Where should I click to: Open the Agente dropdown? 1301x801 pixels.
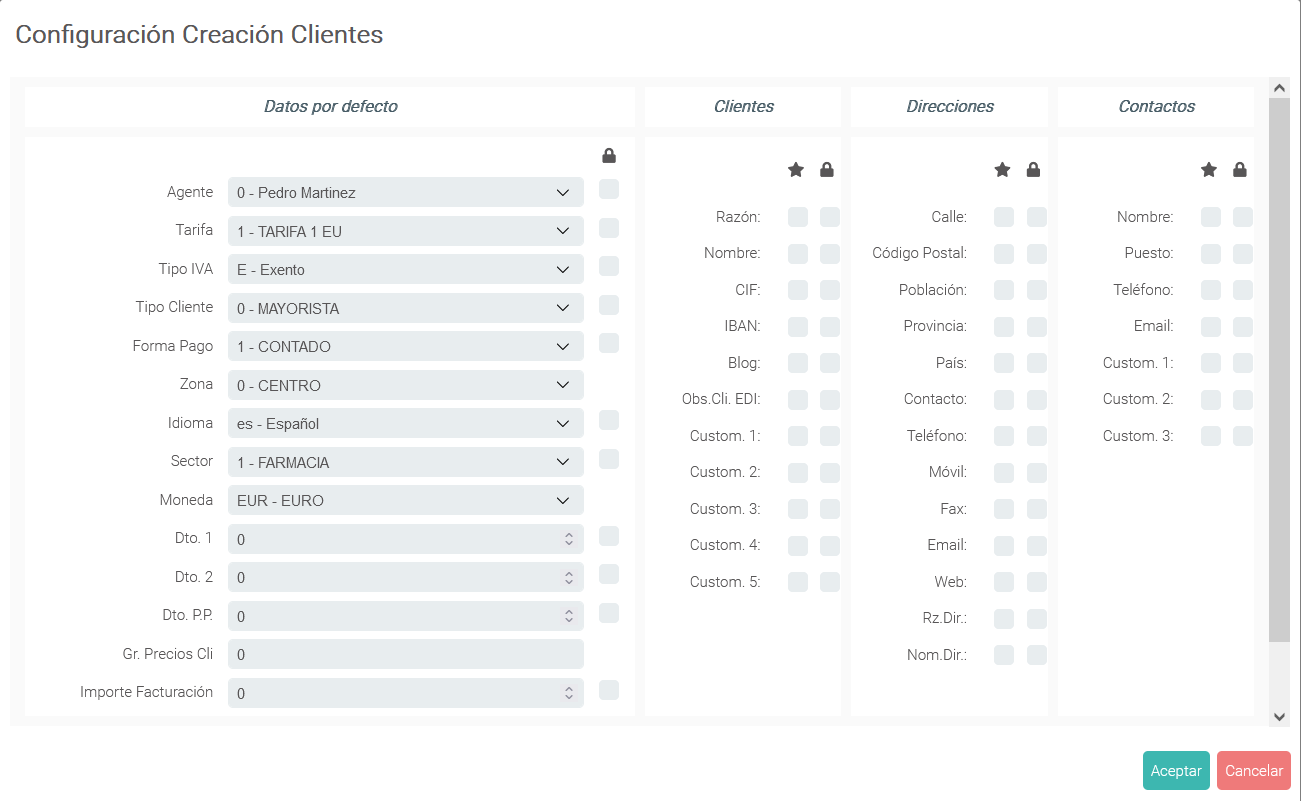point(406,192)
